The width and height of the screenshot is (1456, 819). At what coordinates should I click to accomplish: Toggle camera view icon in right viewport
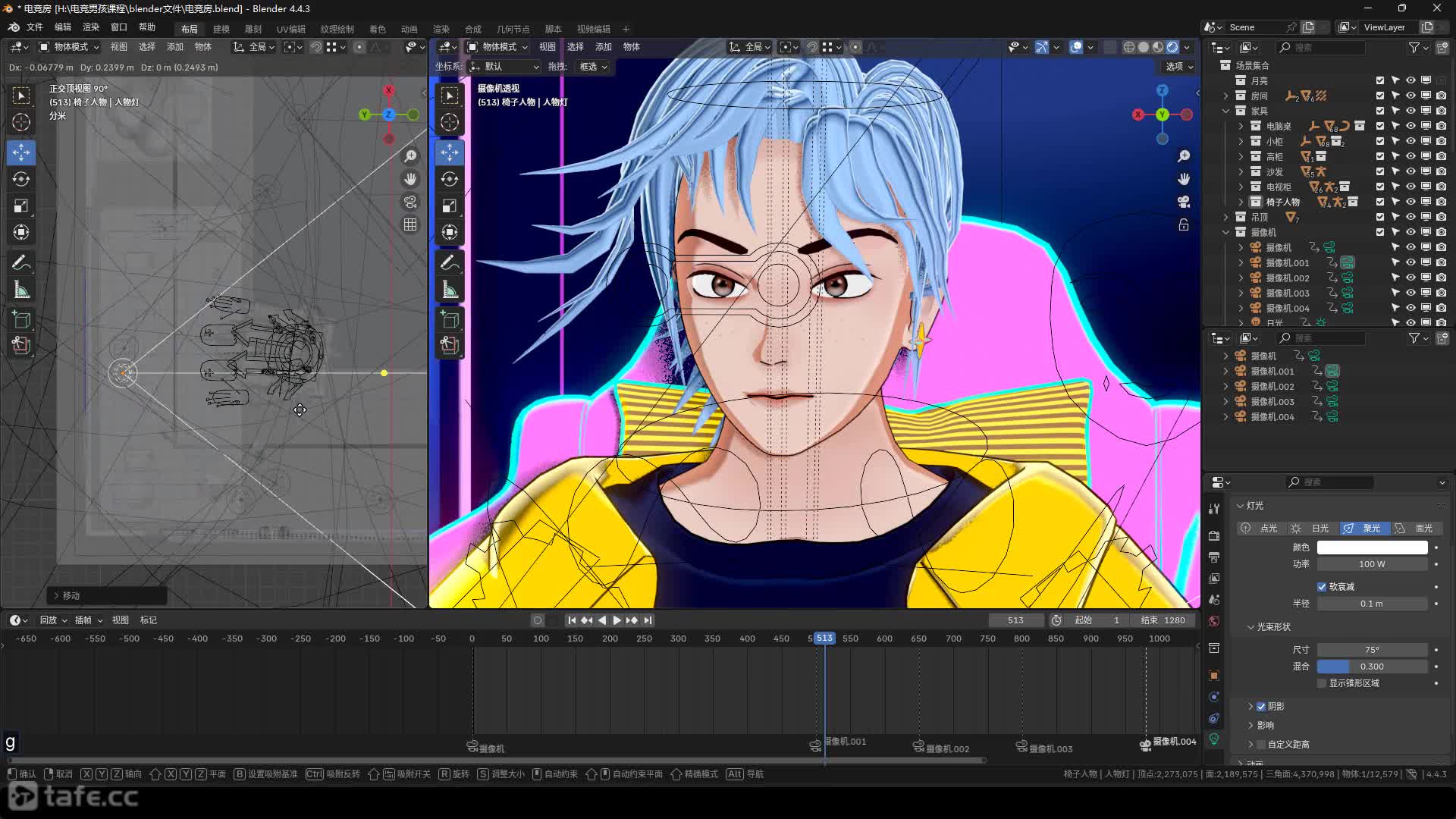[x=1184, y=202]
